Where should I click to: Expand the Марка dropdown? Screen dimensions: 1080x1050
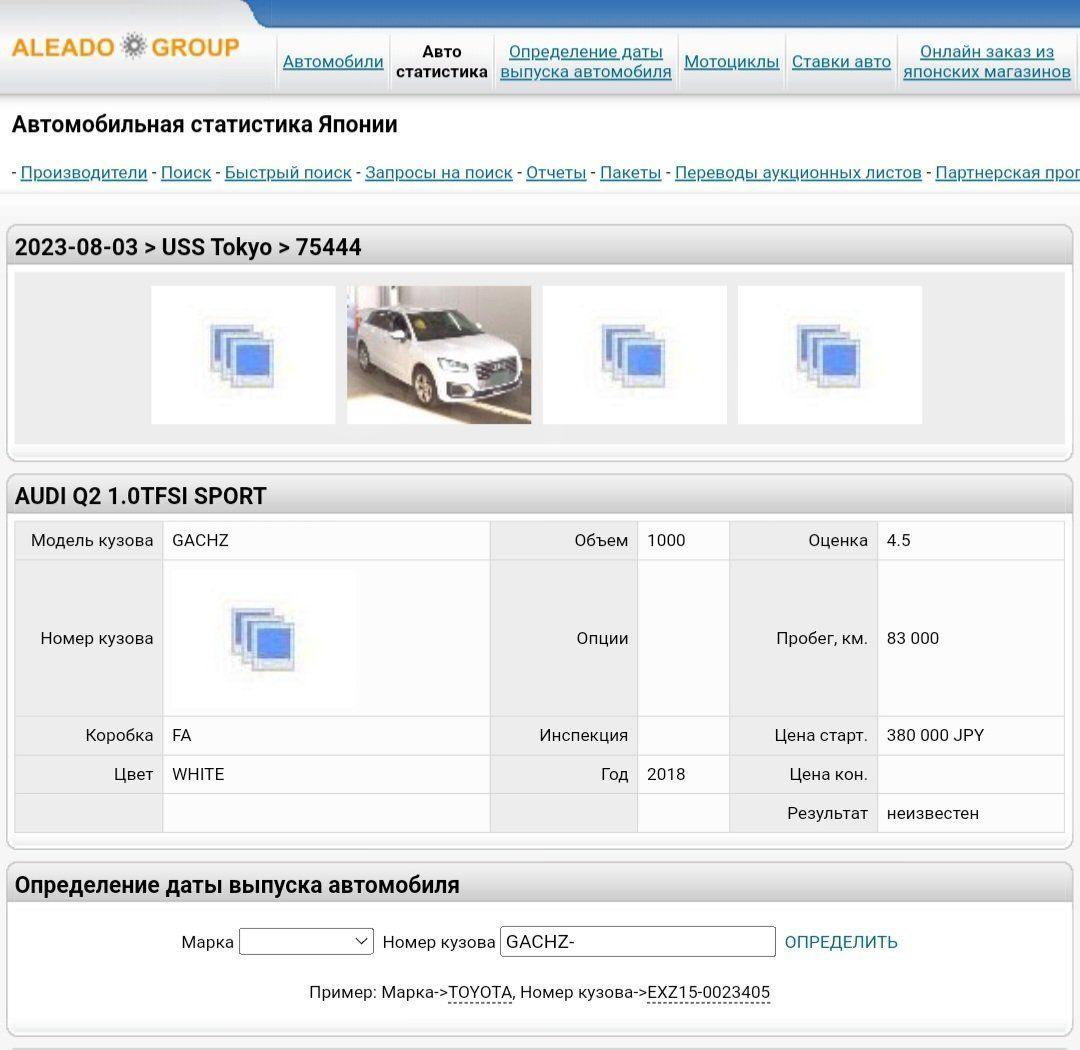point(306,941)
